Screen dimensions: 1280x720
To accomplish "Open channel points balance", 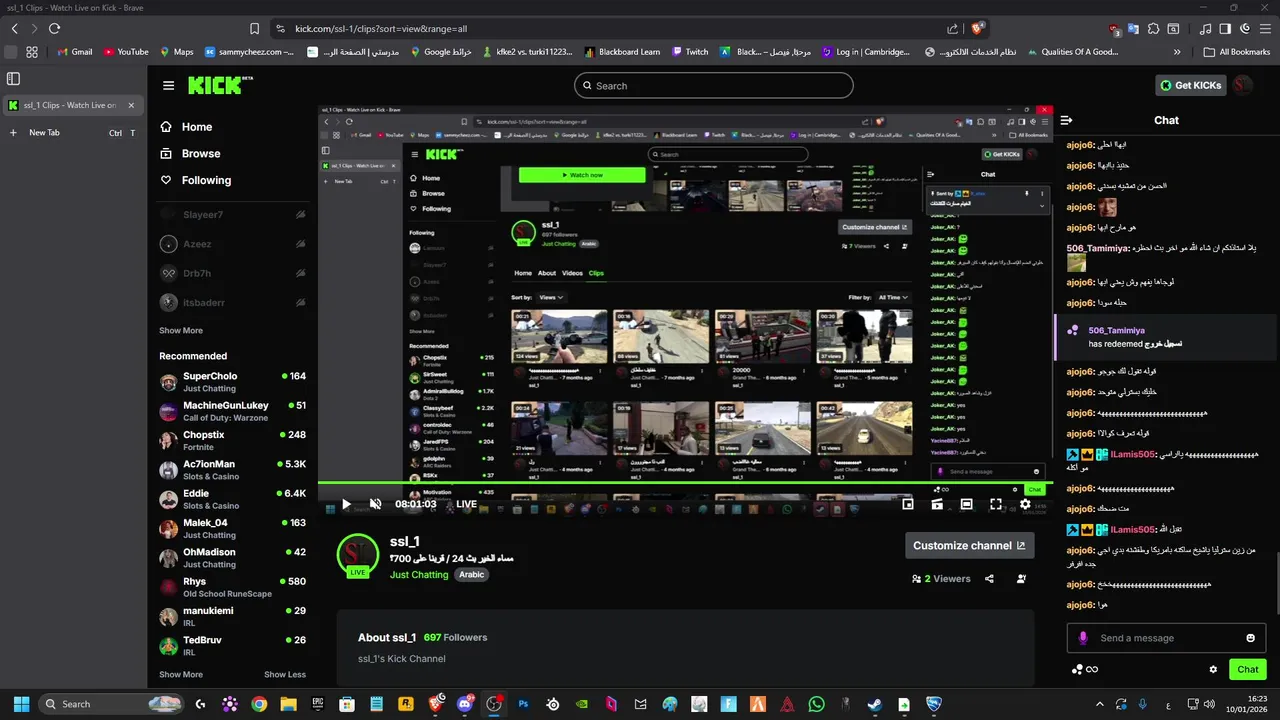I will point(1085,669).
